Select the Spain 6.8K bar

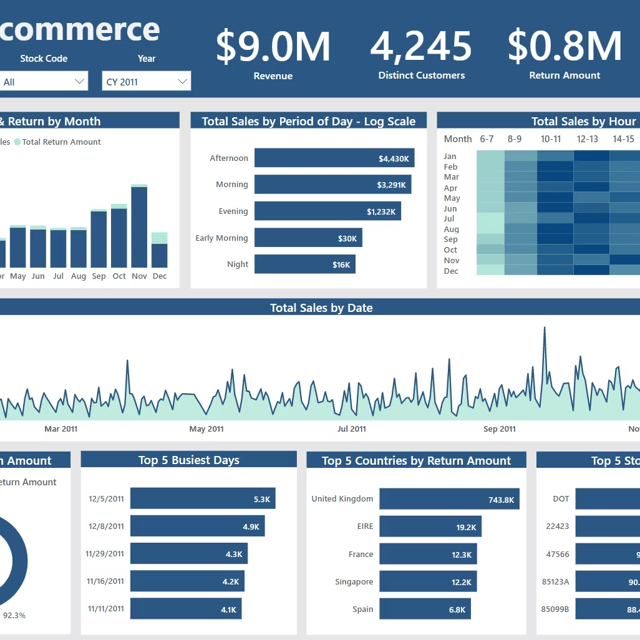click(425, 609)
